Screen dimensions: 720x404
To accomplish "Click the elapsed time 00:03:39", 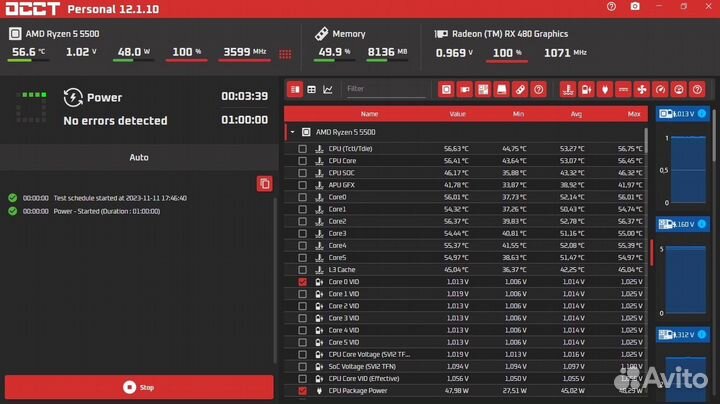I will click(x=244, y=96).
